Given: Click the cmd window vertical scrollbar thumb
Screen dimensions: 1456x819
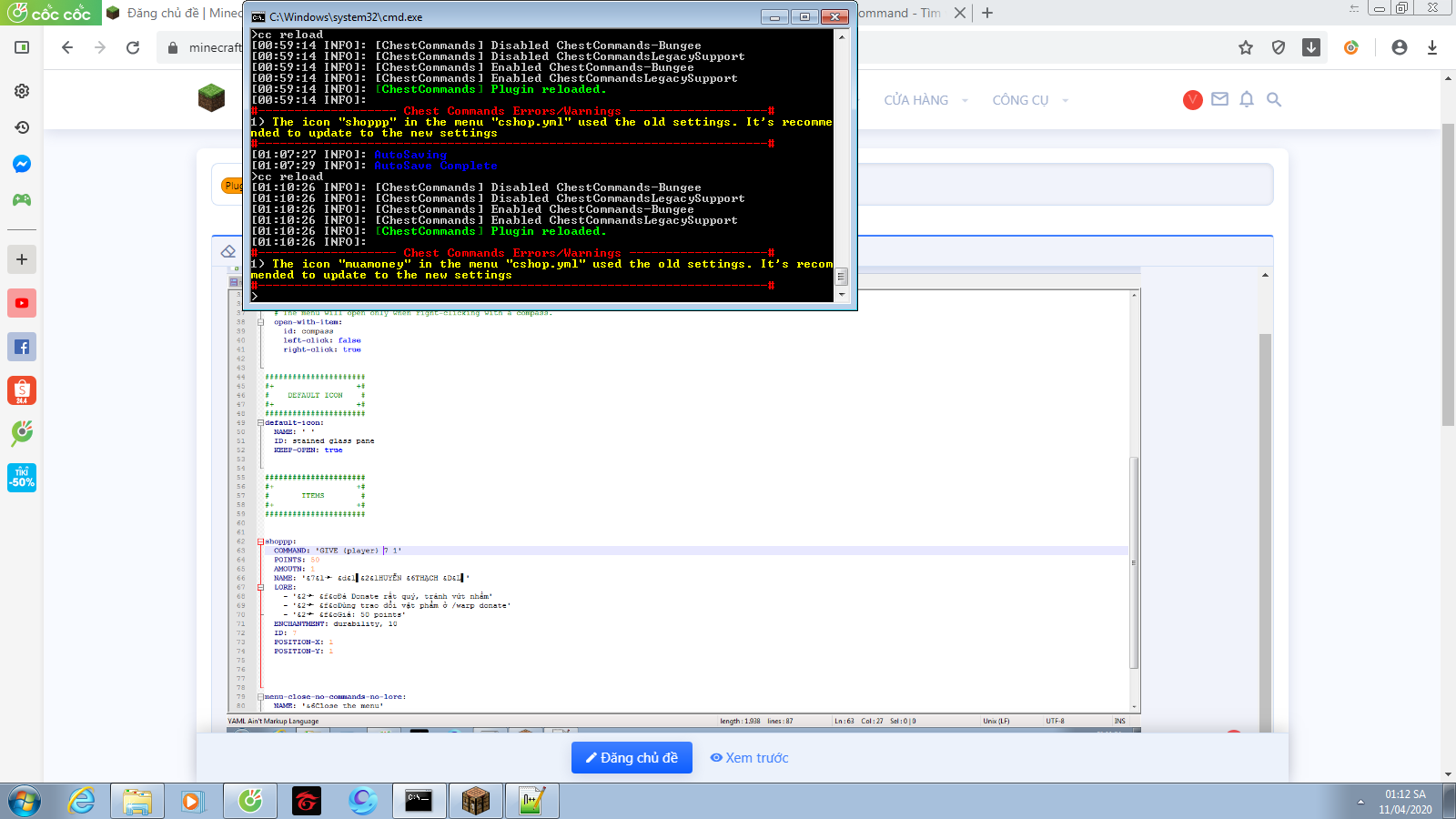Looking at the screenshot, I should coord(842,276).
